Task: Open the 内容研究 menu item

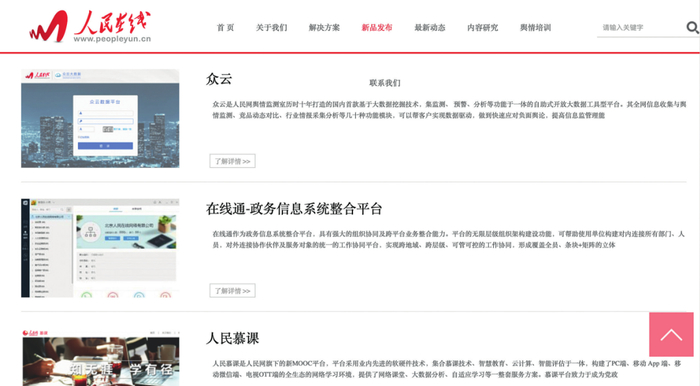Action: 483,28
